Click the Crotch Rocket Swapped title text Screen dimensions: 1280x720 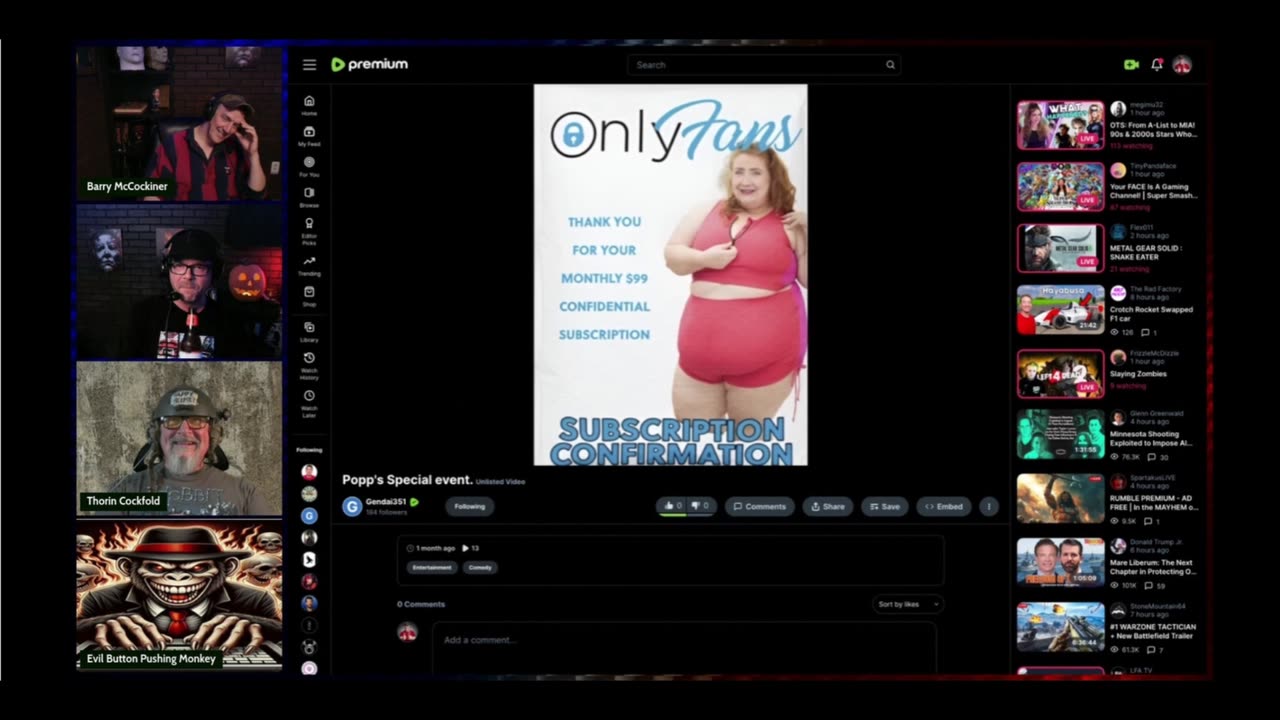1151,314
